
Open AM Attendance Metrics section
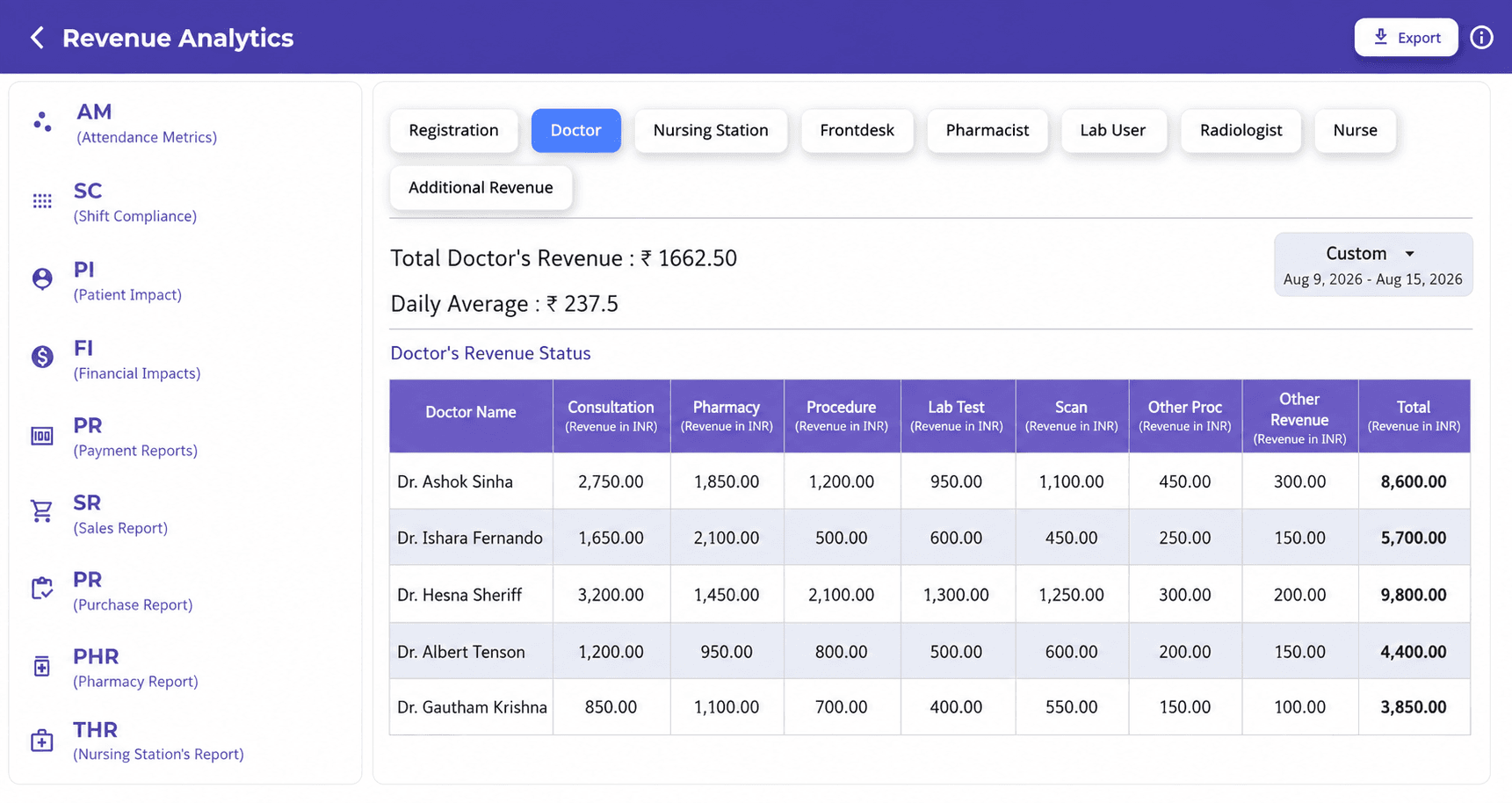[x=146, y=123]
